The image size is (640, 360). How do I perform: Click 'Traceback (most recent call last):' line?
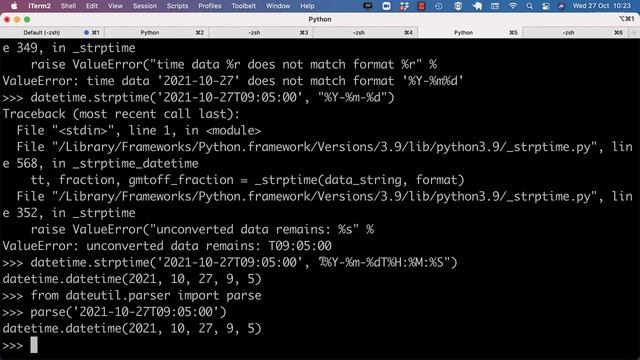121,114
